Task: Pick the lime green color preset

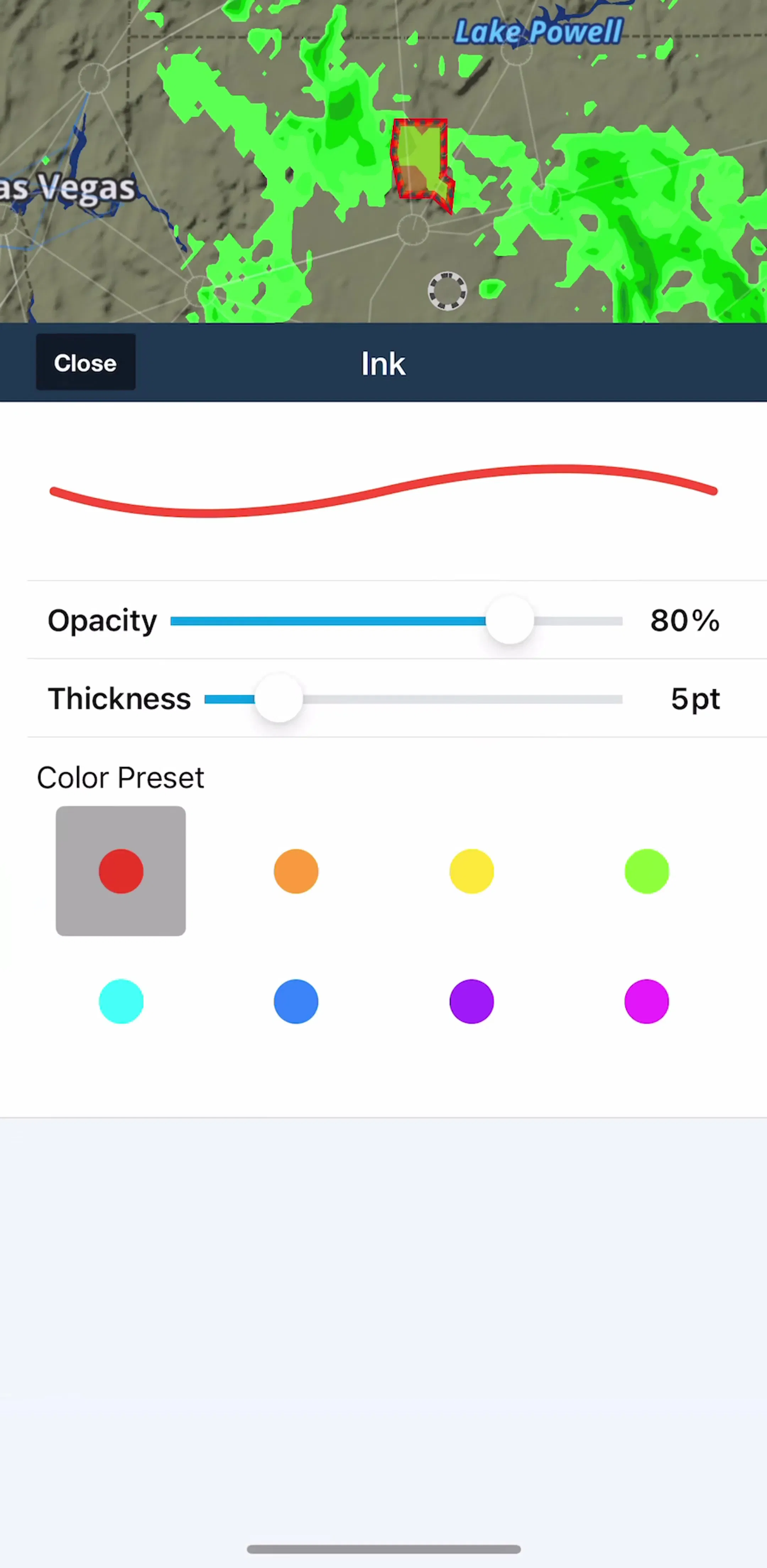Action: pos(647,871)
